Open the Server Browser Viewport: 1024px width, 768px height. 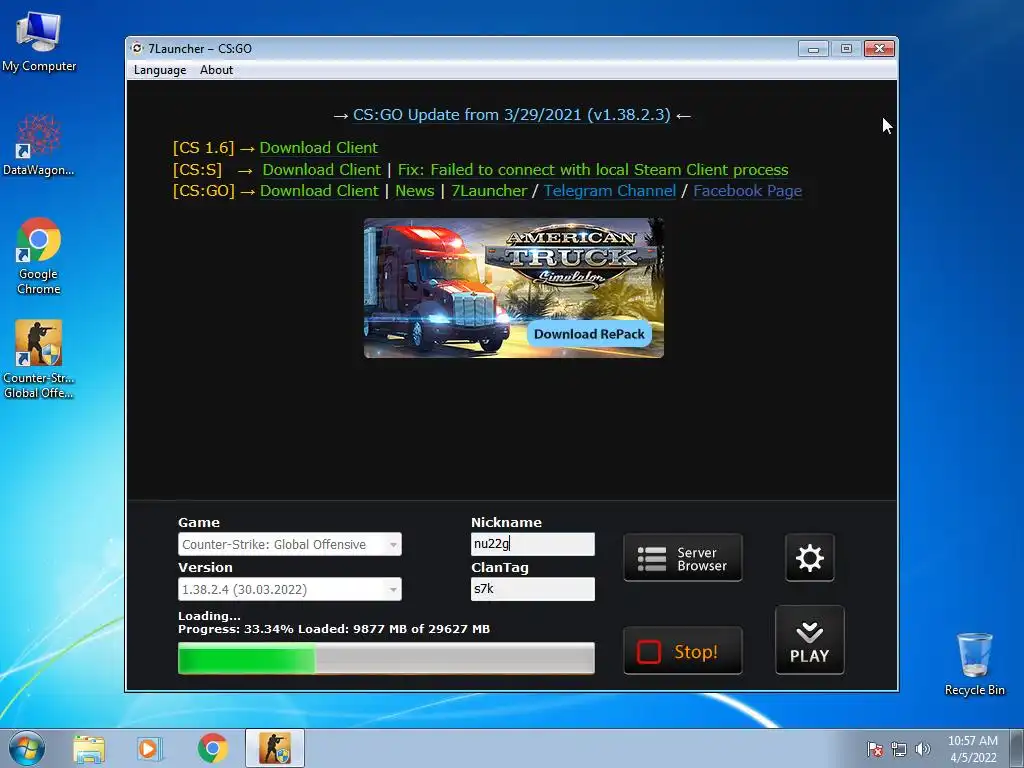click(682, 558)
